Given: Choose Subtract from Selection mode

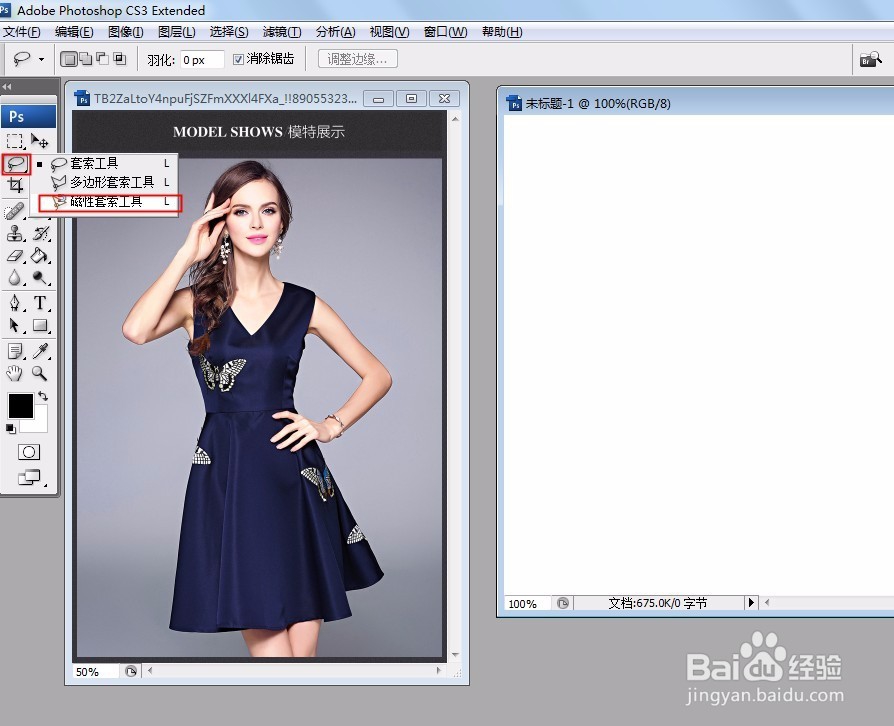Looking at the screenshot, I should (x=103, y=59).
